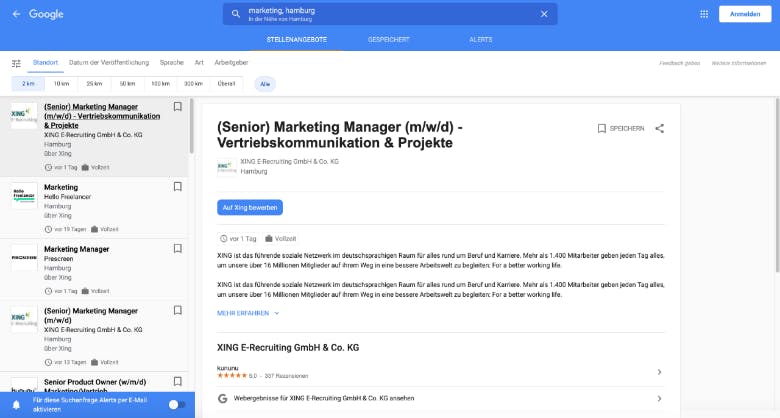Share the job with the share icon
This screenshot has height=418, width=780.
(x=660, y=128)
